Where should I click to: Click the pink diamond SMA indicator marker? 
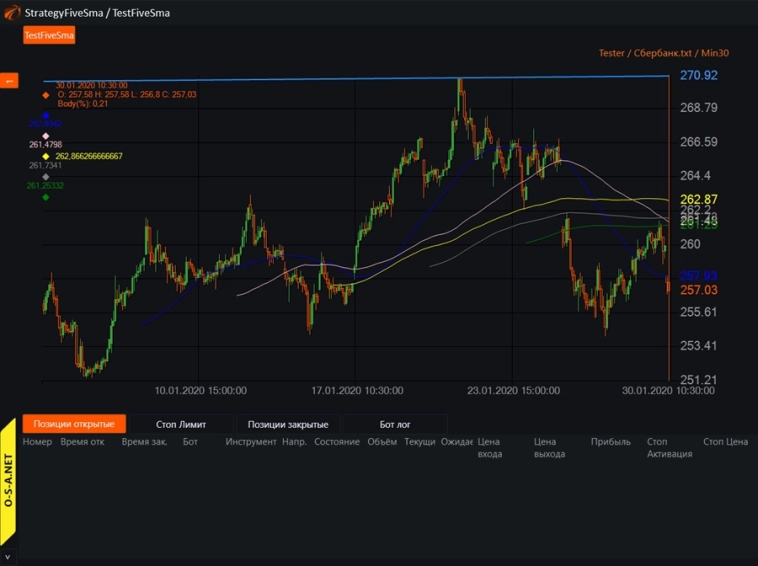point(46,136)
